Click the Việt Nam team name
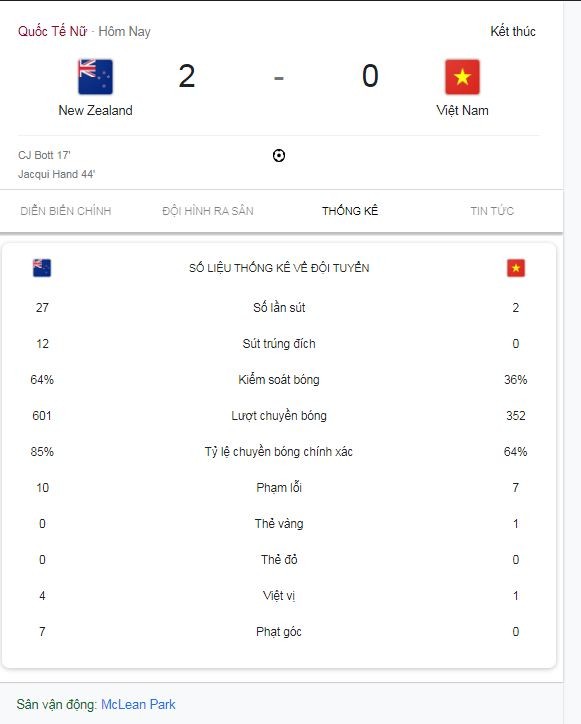The height and width of the screenshot is (724, 581). click(462, 110)
